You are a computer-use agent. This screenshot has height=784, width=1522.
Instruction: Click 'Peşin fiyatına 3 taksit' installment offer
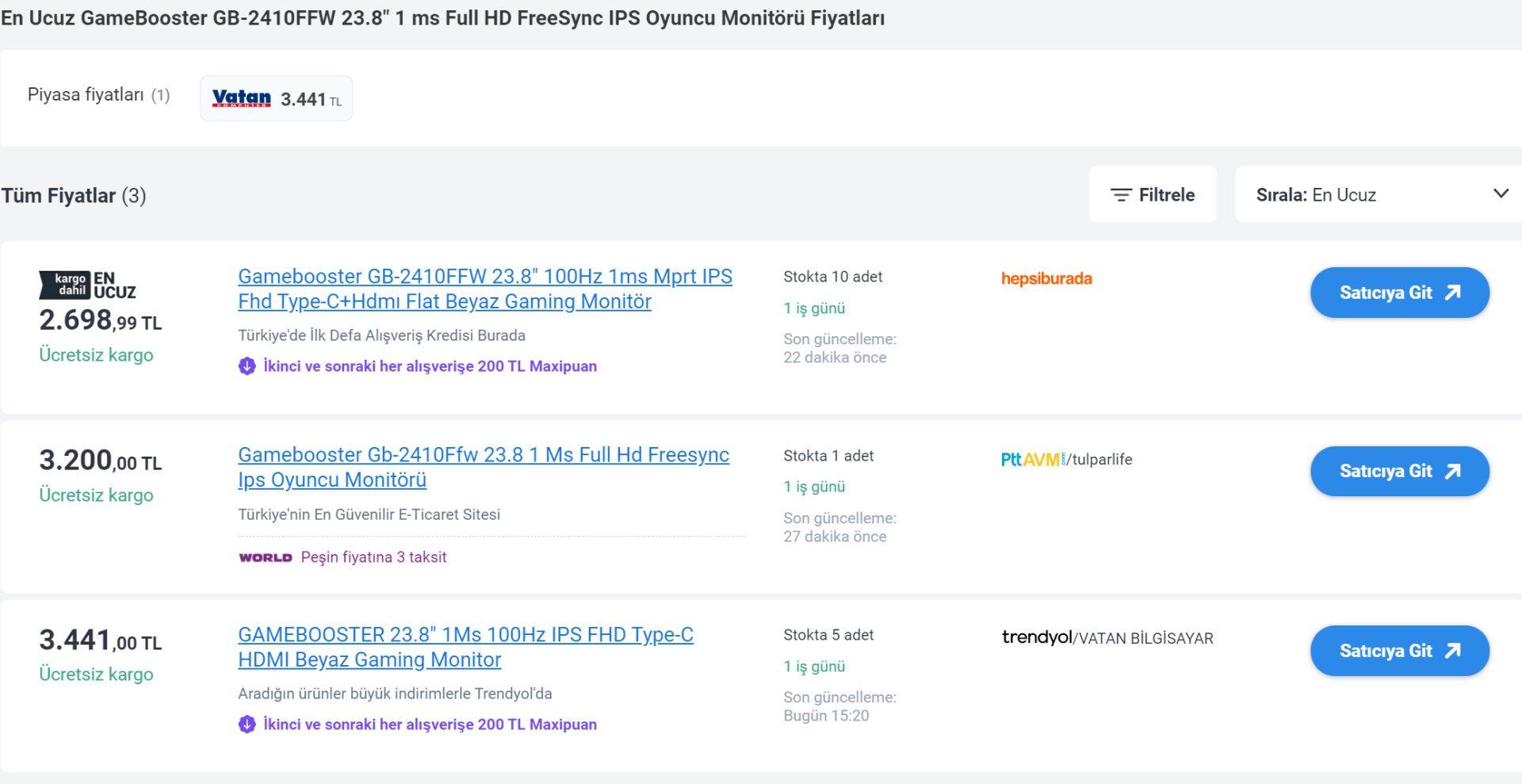click(x=373, y=557)
